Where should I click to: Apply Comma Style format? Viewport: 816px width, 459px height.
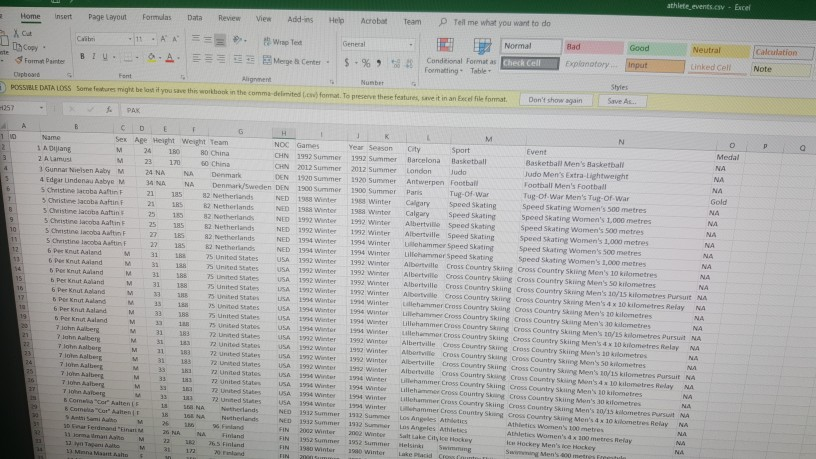pos(379,63)
